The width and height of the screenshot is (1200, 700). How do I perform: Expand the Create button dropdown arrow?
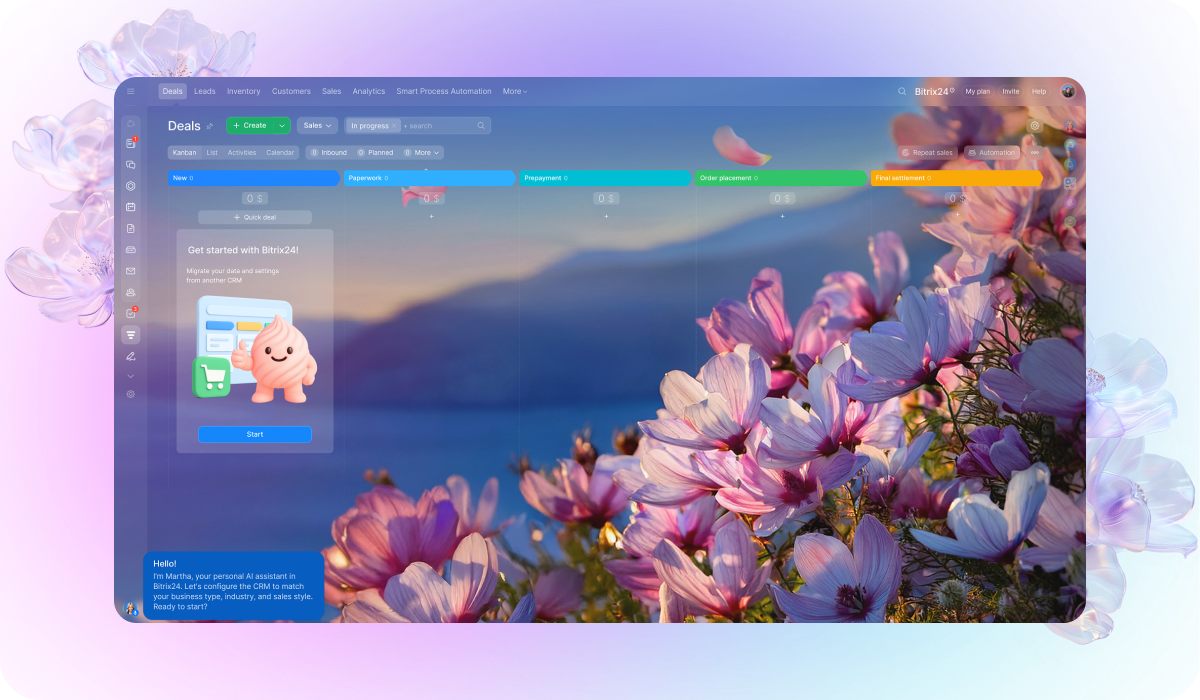[x=282, y=126]
